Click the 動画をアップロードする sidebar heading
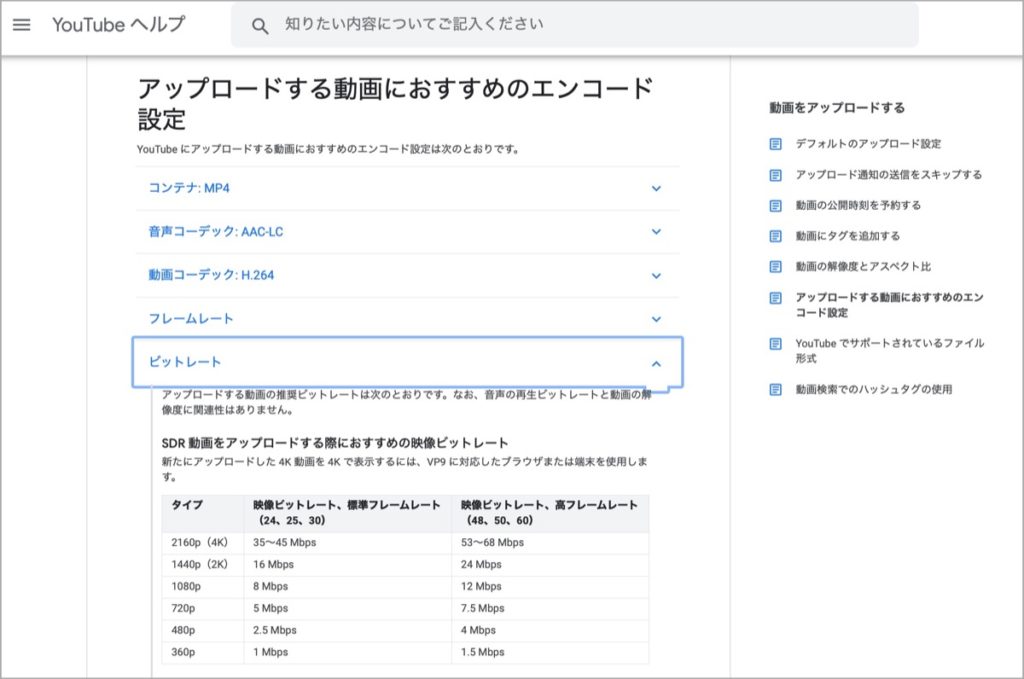 (x=837, y=108)
